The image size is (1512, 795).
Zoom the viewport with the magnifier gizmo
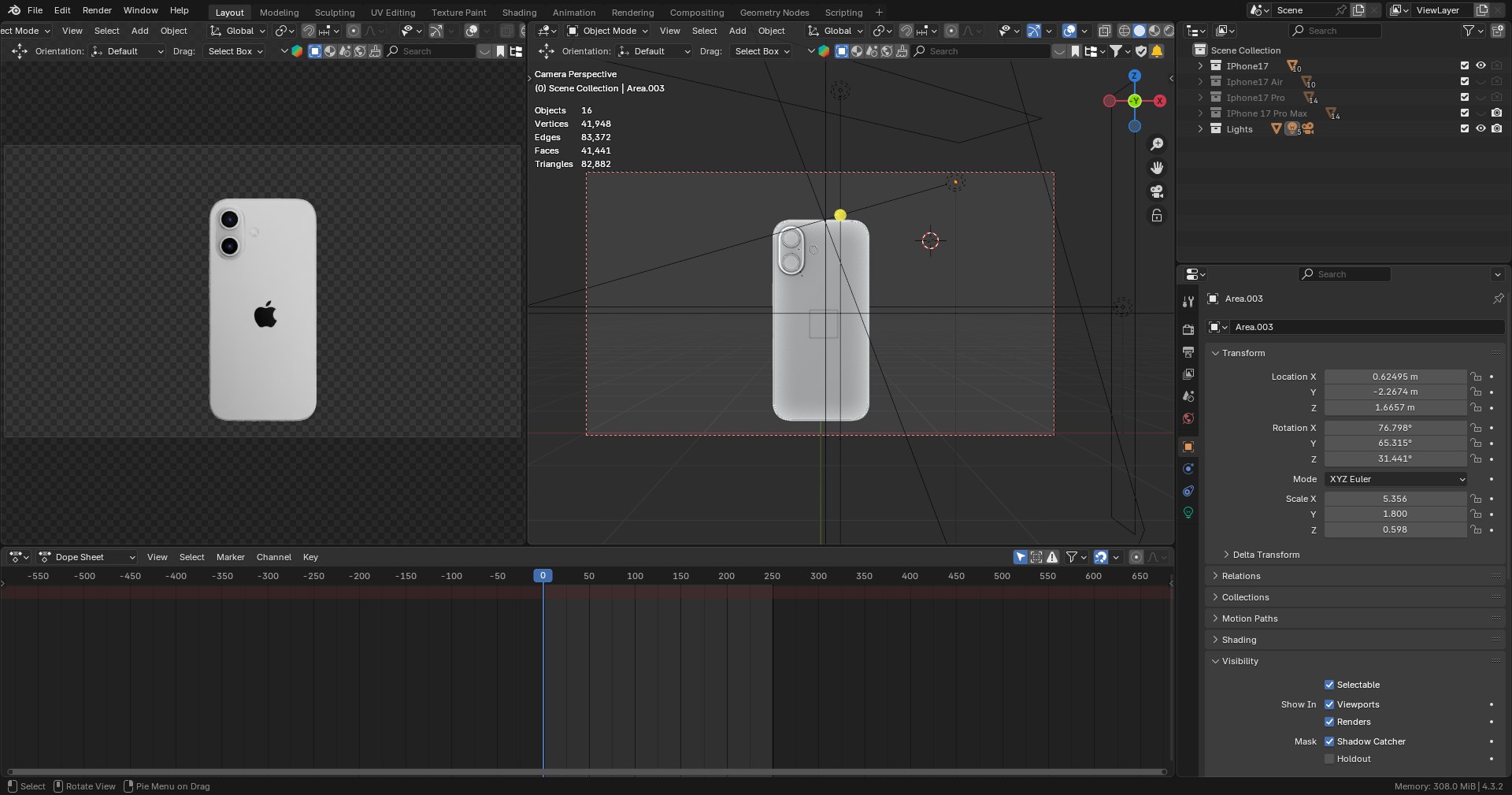[1156, 144]
